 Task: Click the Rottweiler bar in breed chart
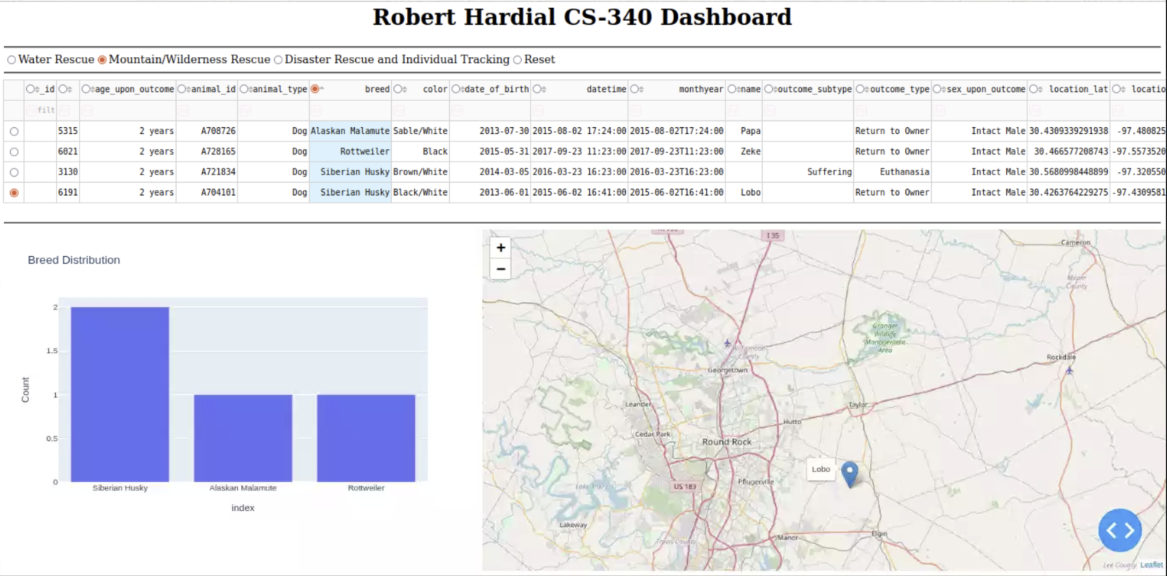tap(366, 438)
